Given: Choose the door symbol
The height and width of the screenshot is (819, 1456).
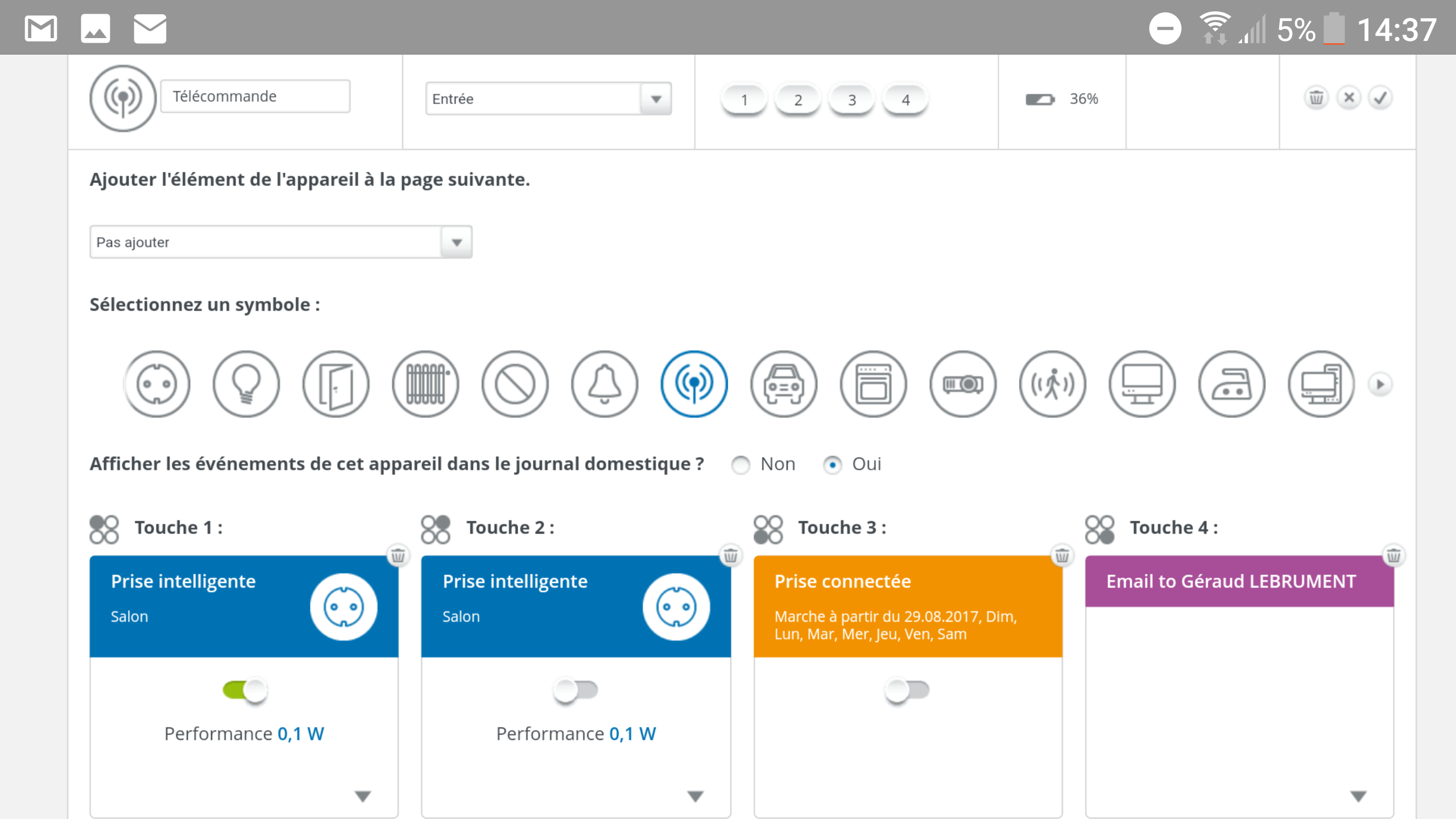Looking at the screenshot, I should coord(336,384).
